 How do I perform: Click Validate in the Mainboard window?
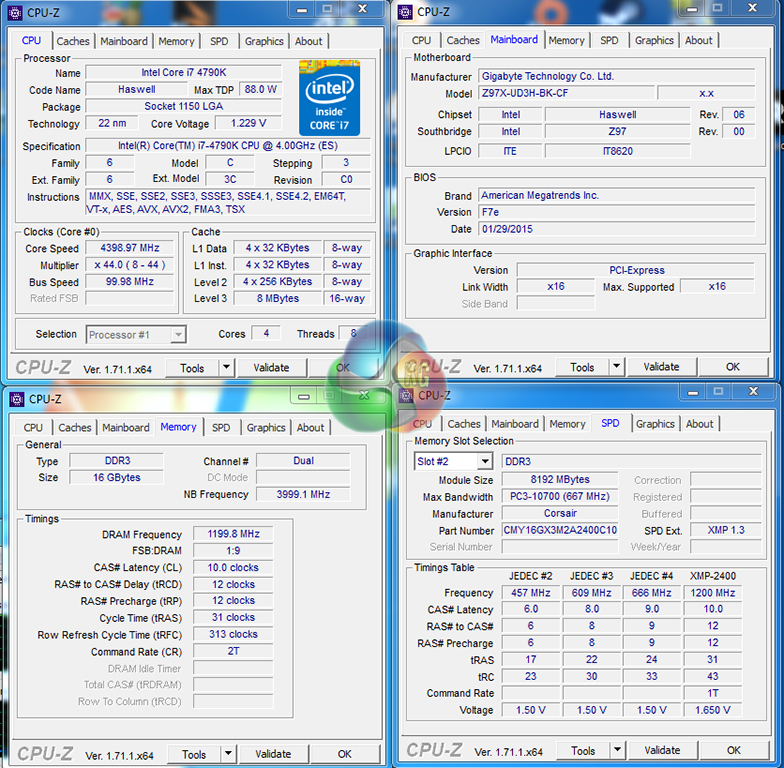[662, 366]
